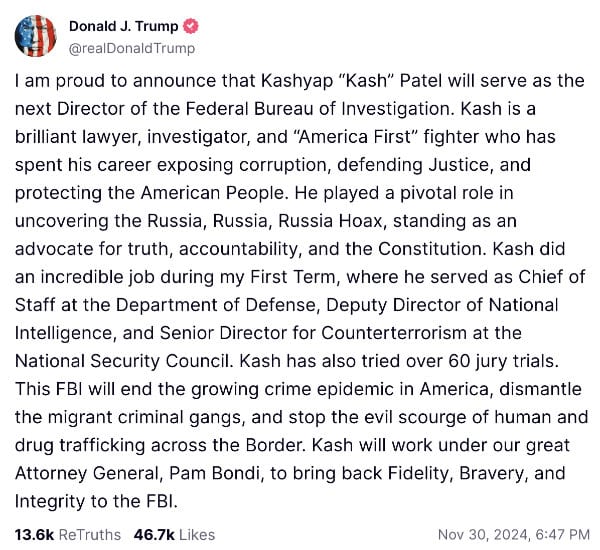Visit the @realDonaldTrump handle link

pos(132,48)
